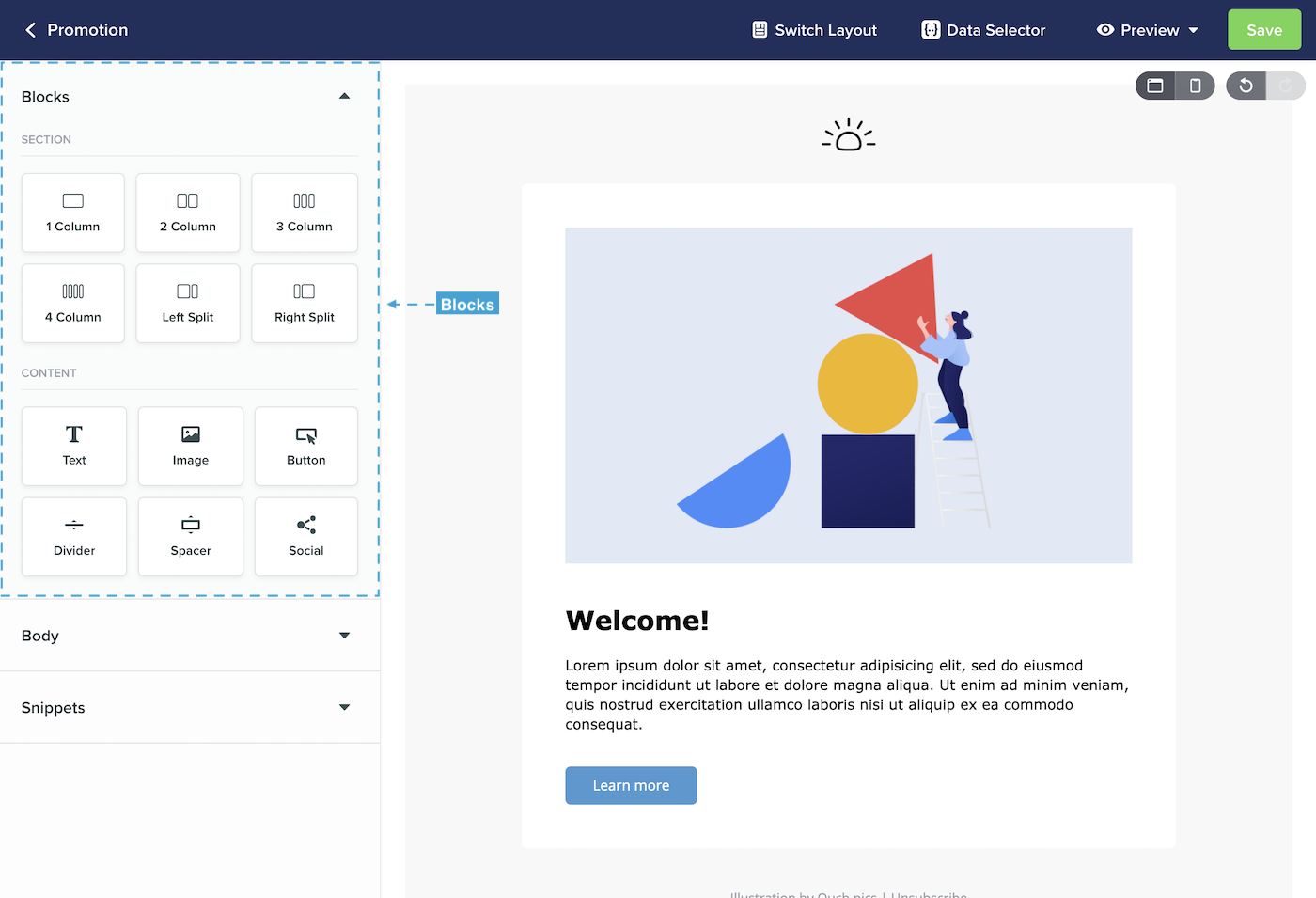Expand the Snippets section
The image size is (1316, 898).
pos(344,707)
